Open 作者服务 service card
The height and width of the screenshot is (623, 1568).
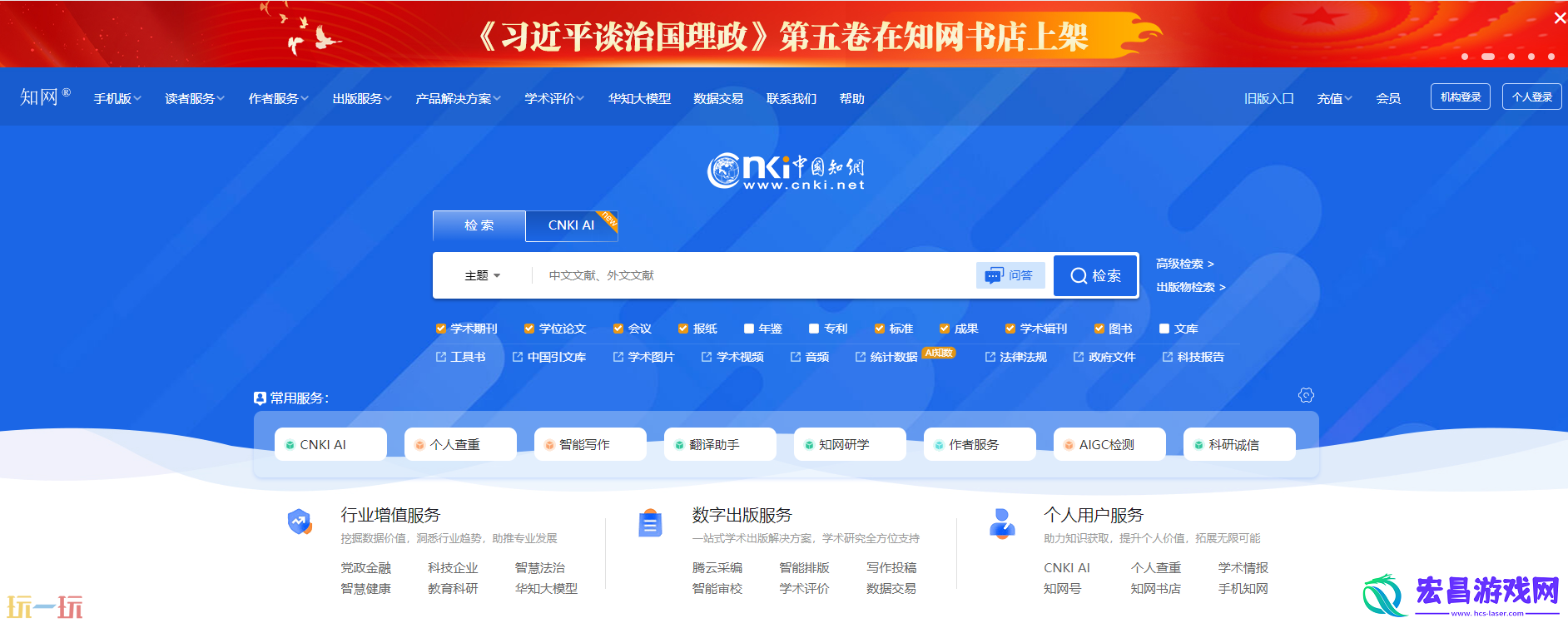pos(980,444)
